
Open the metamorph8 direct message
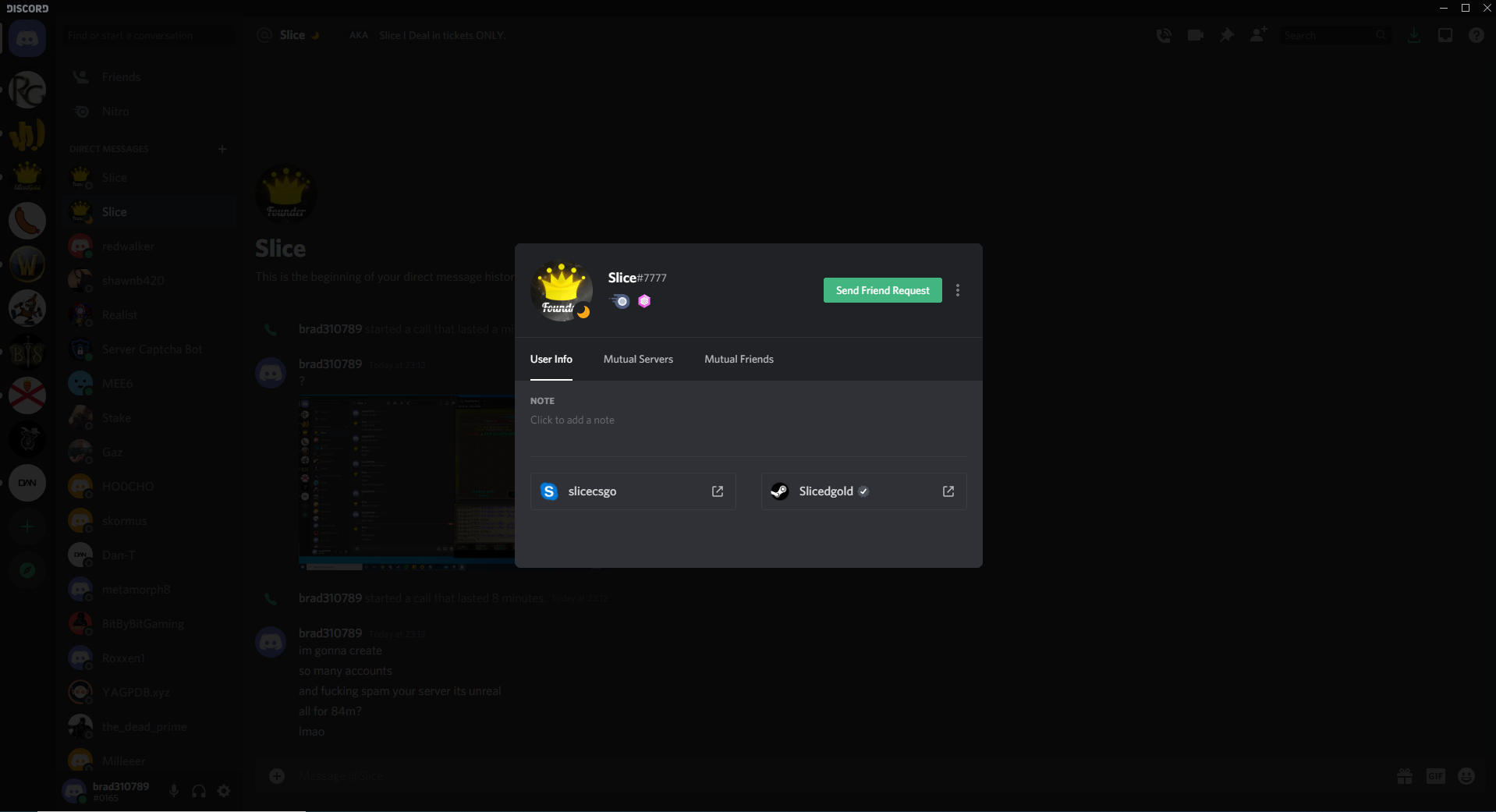[x=149, y=590]
